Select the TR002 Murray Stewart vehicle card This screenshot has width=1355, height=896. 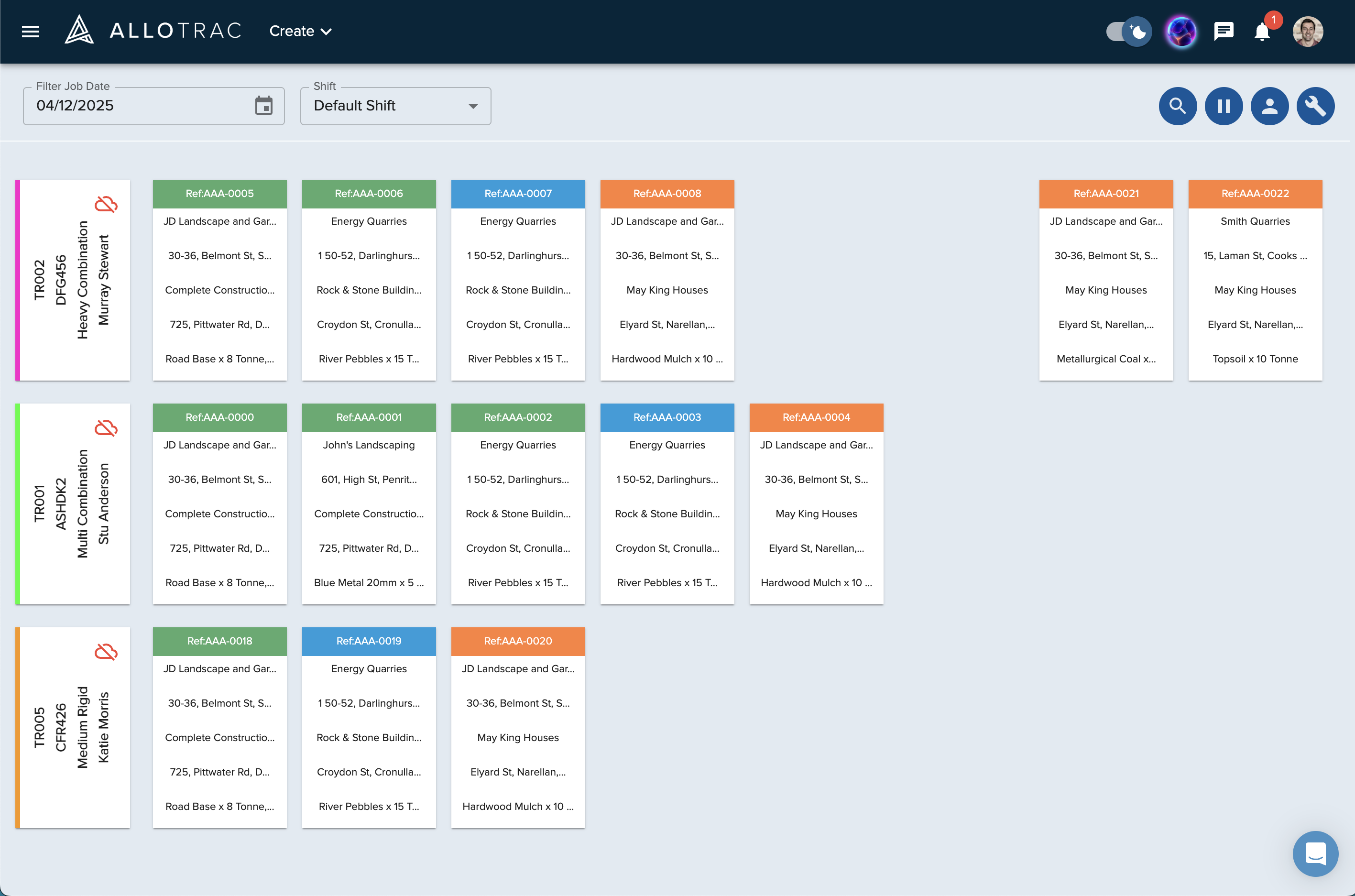pos(73,280)
